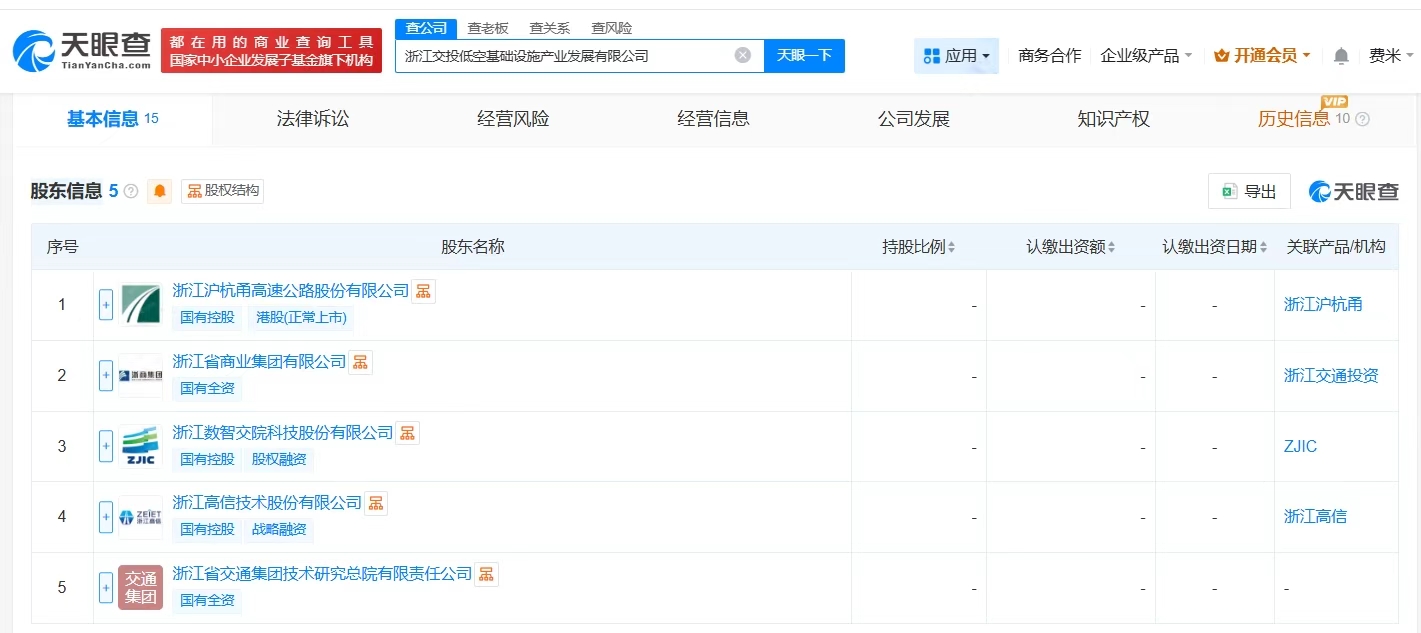Open the 应用 dropdown menu
This screenshot has height=633, width=1421.
[956, 56]
